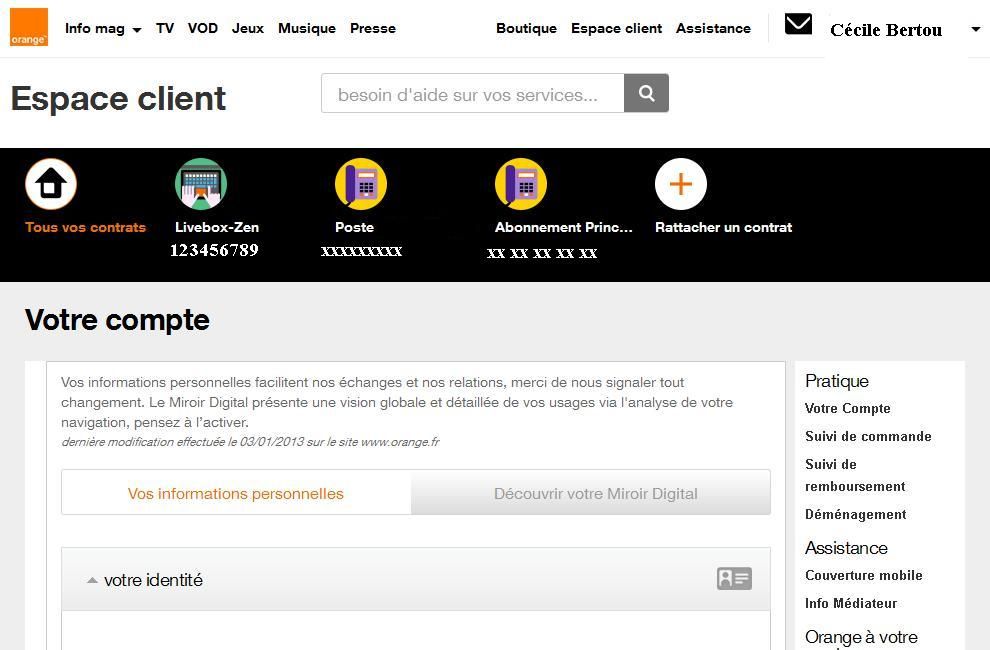Image resolution: width=990 pixels, height=650 pixels.
Task: Collapse the votre identité section
Action: tap(92, 580)
